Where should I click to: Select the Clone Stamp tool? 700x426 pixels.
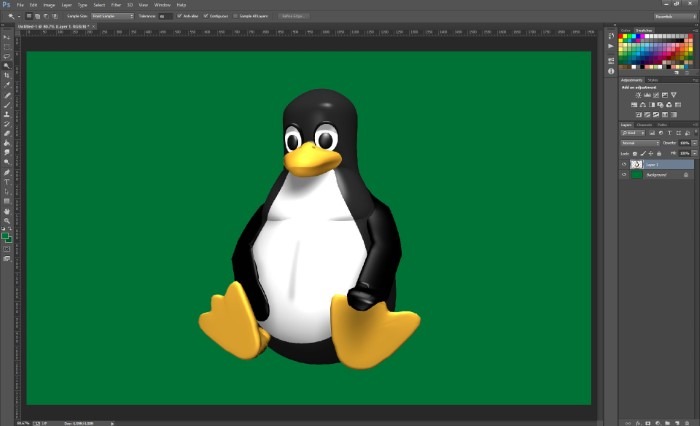[x=7, y=114]
